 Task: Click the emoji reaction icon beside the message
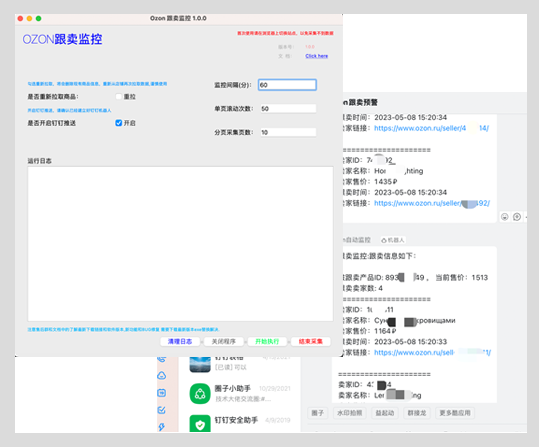[504, 217]
